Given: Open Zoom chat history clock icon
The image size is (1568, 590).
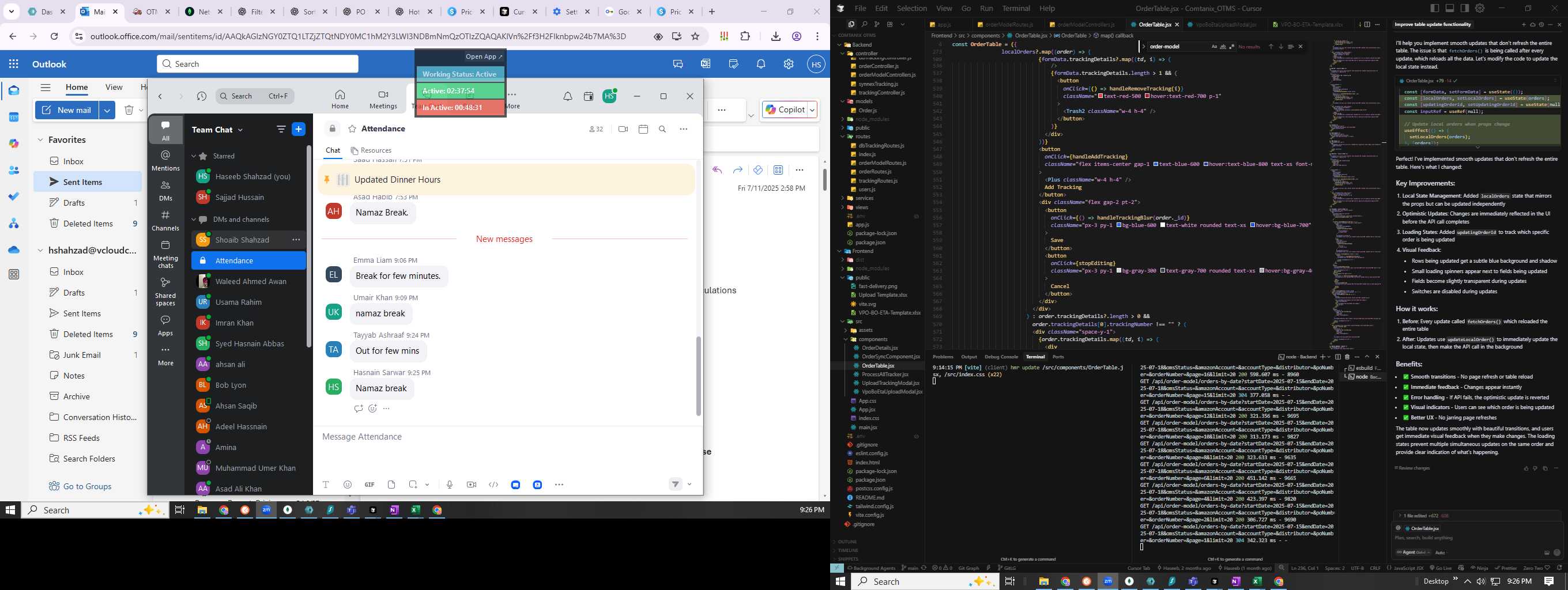Looking at the screenshot, I should [x=202, y=96].
